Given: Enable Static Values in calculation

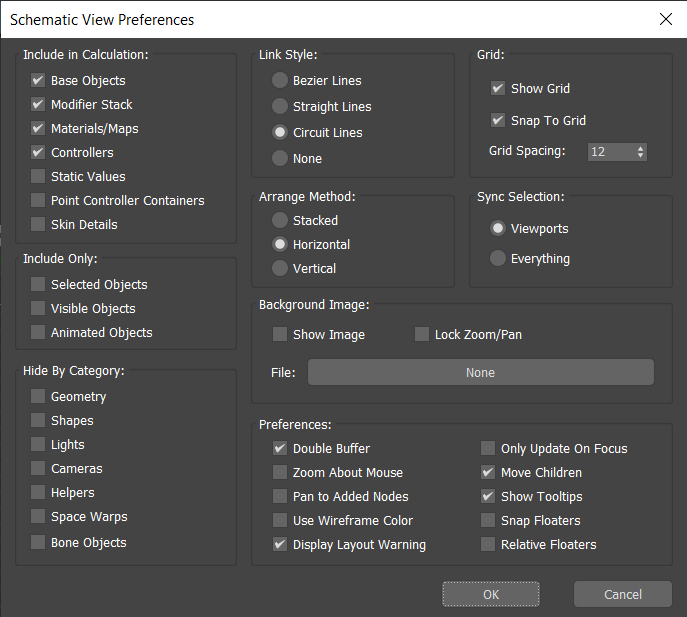Looking at the screenshot, I should [38, 177].
